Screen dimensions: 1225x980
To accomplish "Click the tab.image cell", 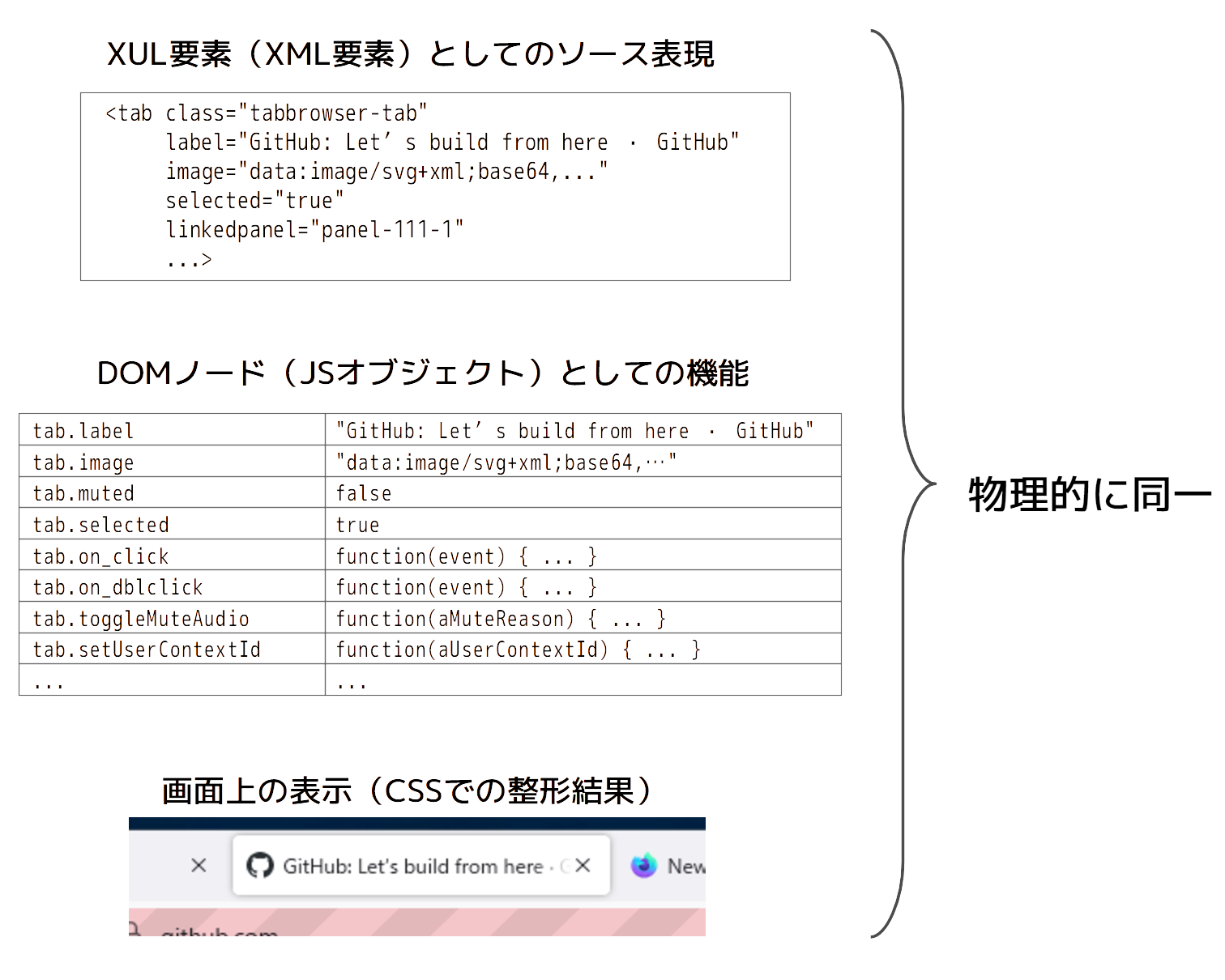I will (172, 461).
